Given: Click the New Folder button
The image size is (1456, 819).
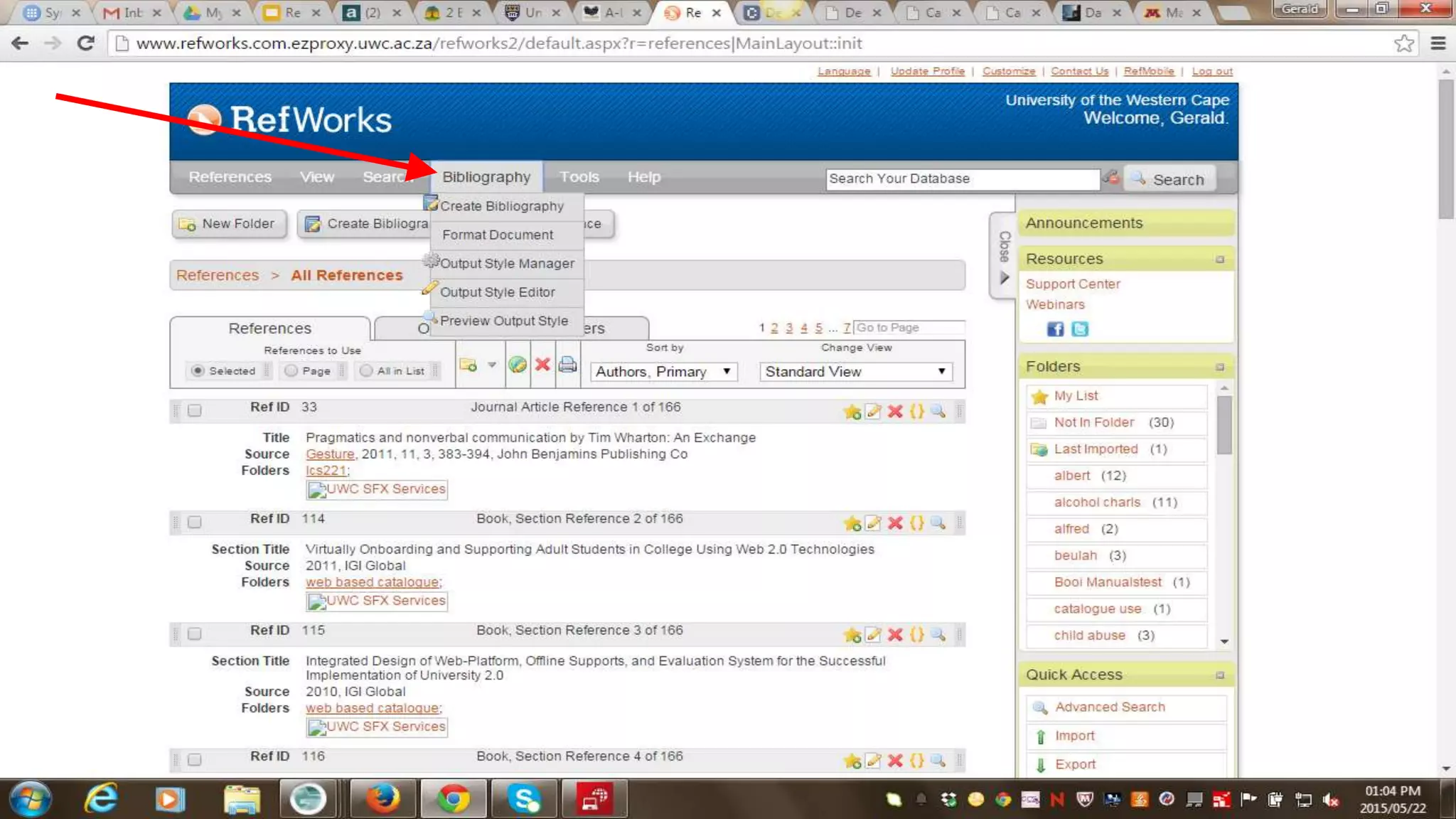Looking at the screenshot, I should point(228,224).
